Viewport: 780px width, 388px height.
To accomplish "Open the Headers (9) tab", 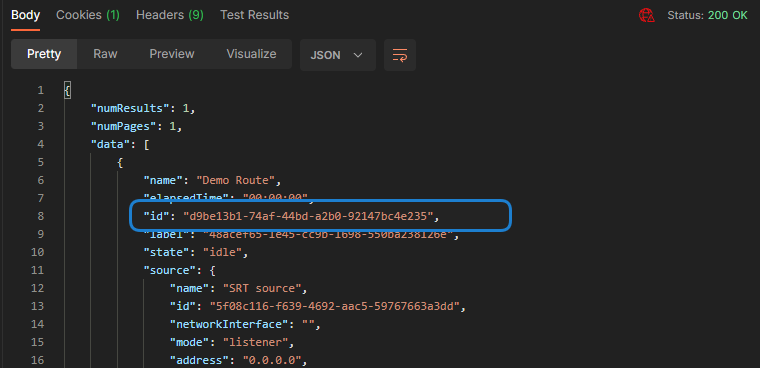I will point(170,15).
